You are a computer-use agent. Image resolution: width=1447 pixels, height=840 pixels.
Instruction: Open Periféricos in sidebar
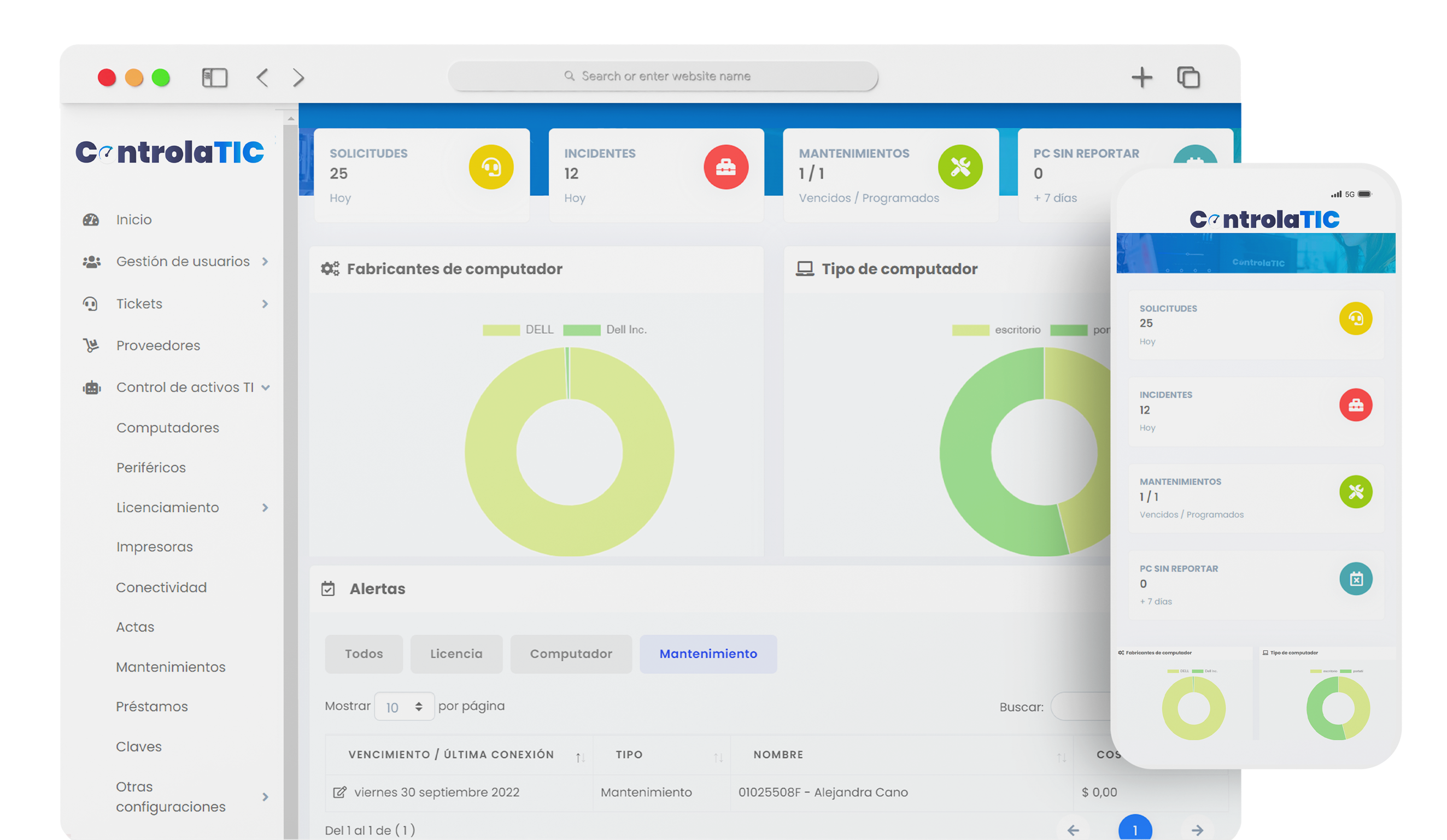[x=151, y=467]
